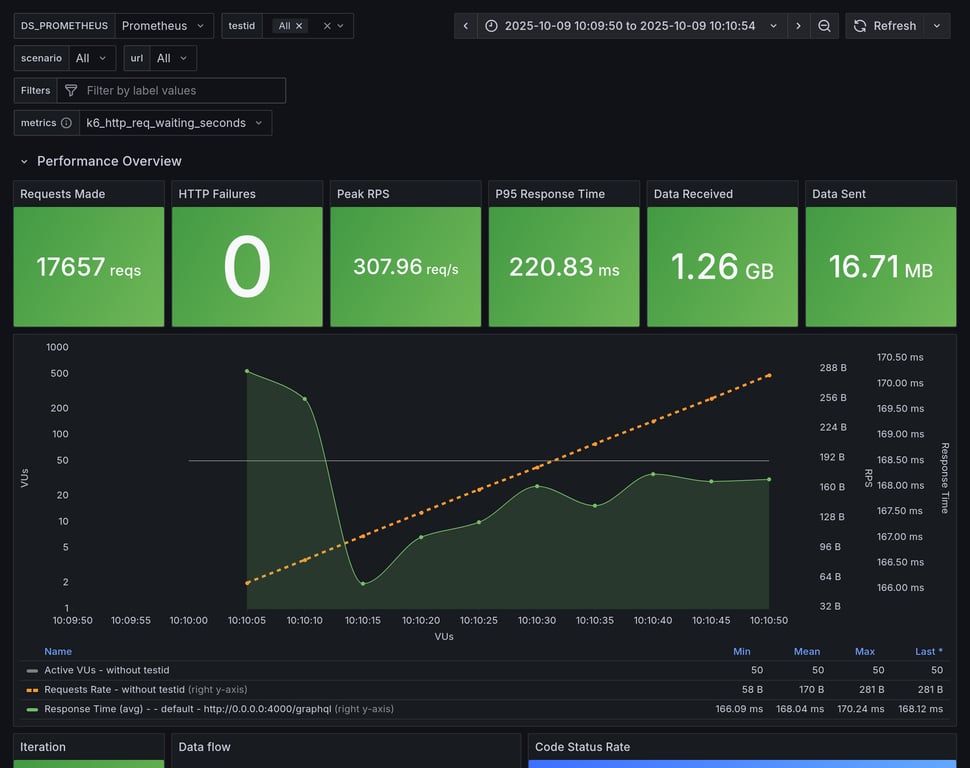Zoom out the time range
970x768 pixels.
click(x=824, y=26)
